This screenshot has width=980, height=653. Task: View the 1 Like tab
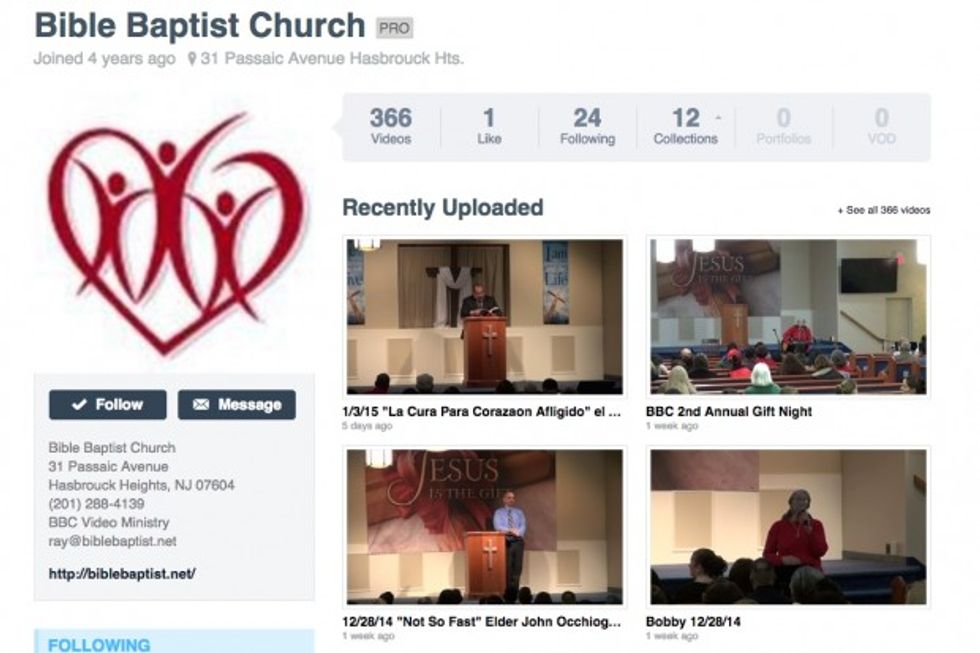(x=489, y=127)
